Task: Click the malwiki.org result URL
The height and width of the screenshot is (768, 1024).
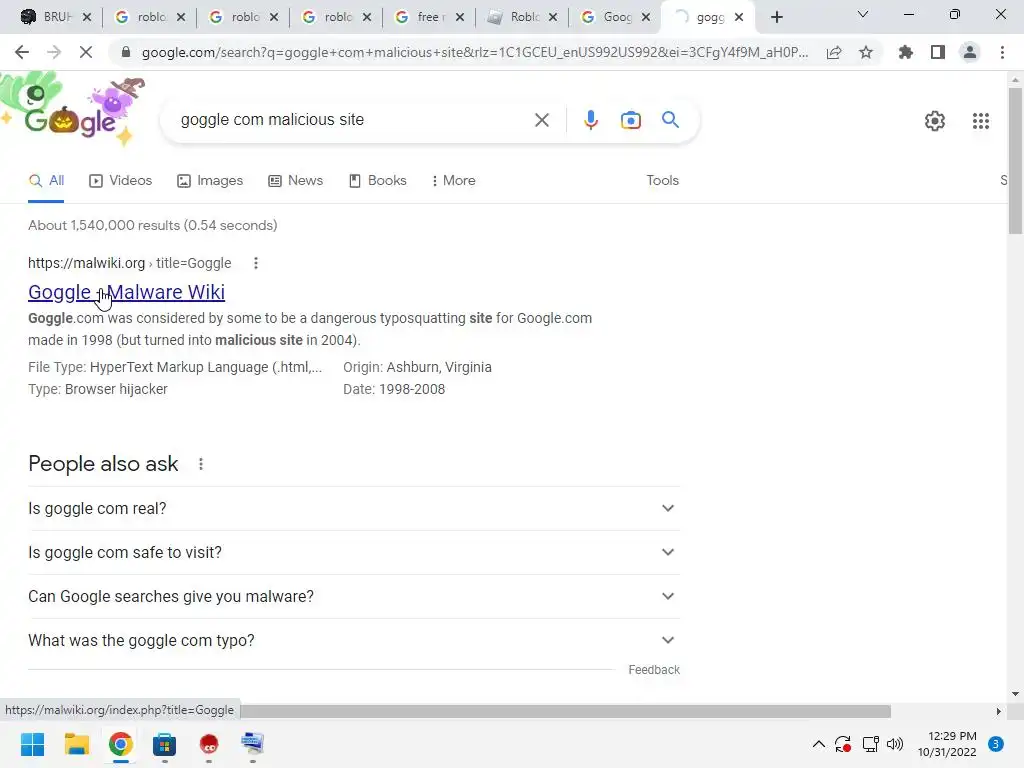Action: [x=129, y=263]
